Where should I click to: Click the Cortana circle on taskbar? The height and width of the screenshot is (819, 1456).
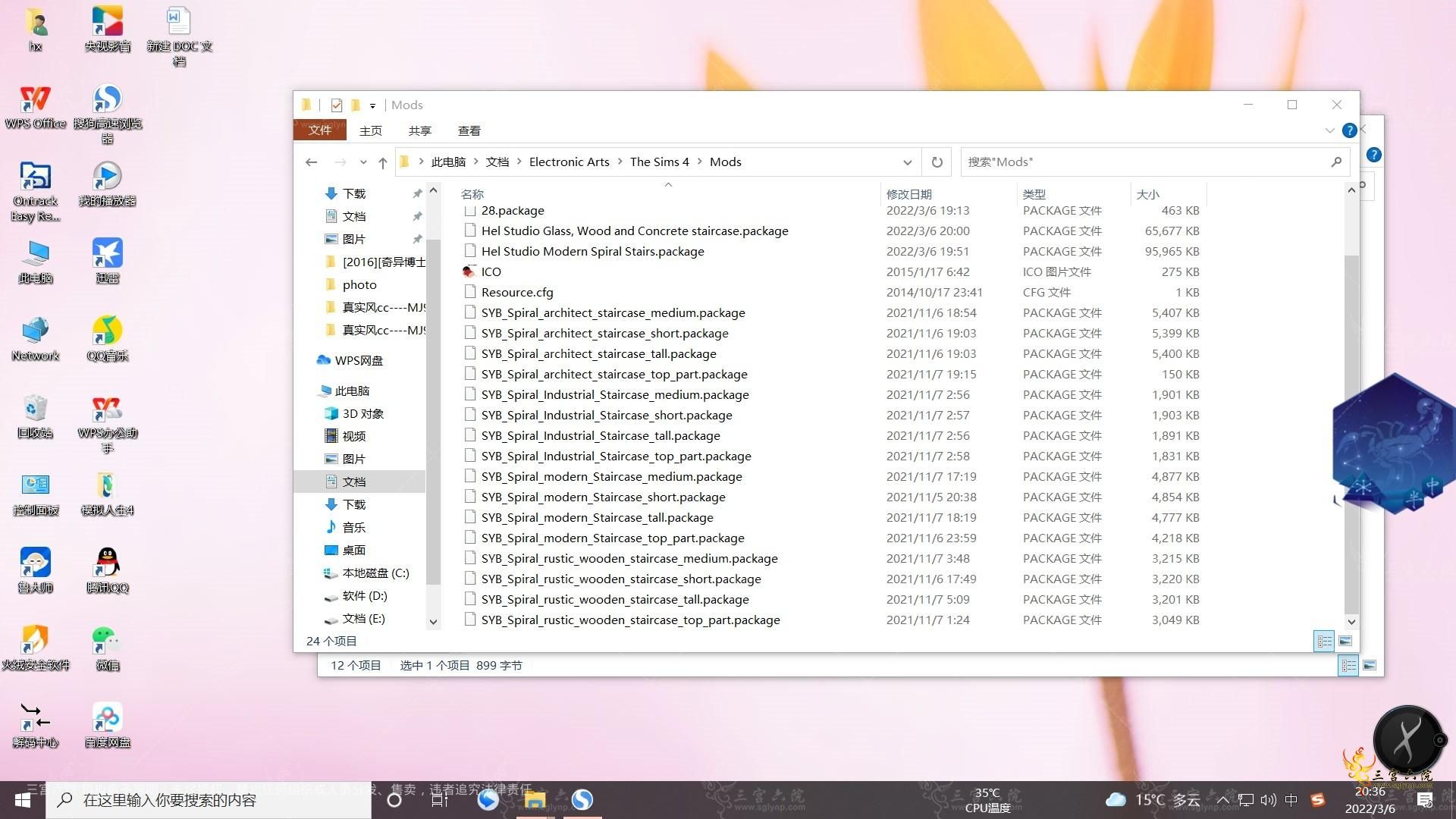point(394,800)
